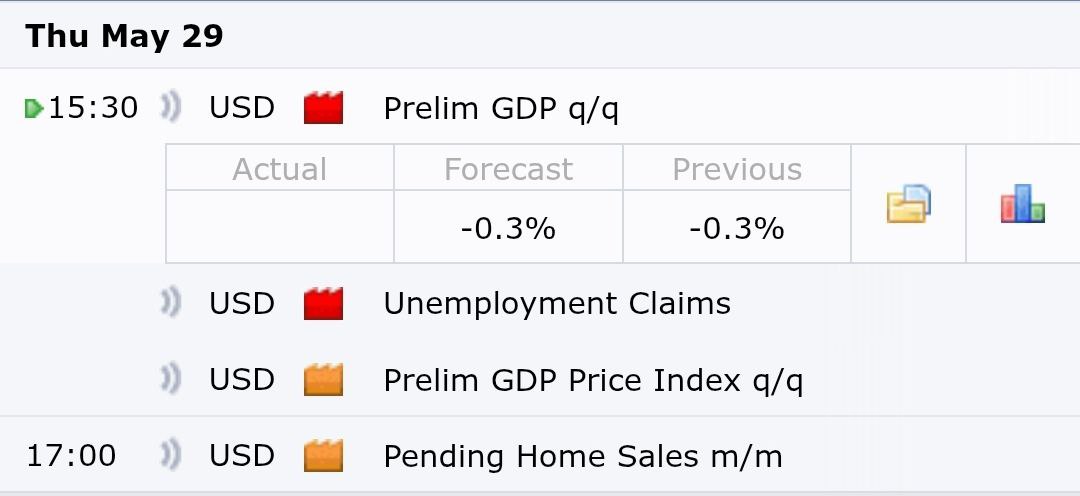The image size is (1080, 496).
Task: Click the green arrow next to 15:30
Action: tap(34, 109)
